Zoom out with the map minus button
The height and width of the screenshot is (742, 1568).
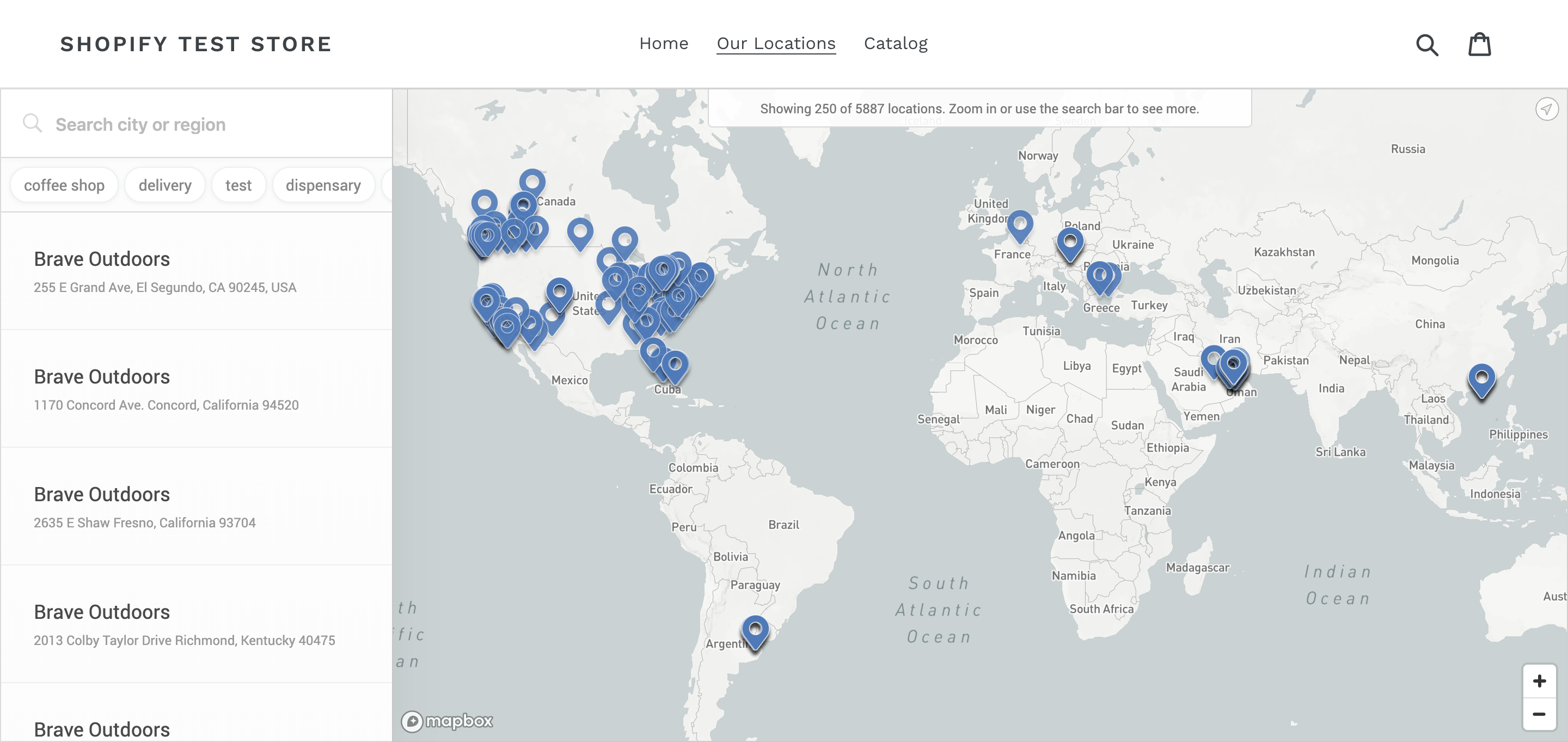1539,713
